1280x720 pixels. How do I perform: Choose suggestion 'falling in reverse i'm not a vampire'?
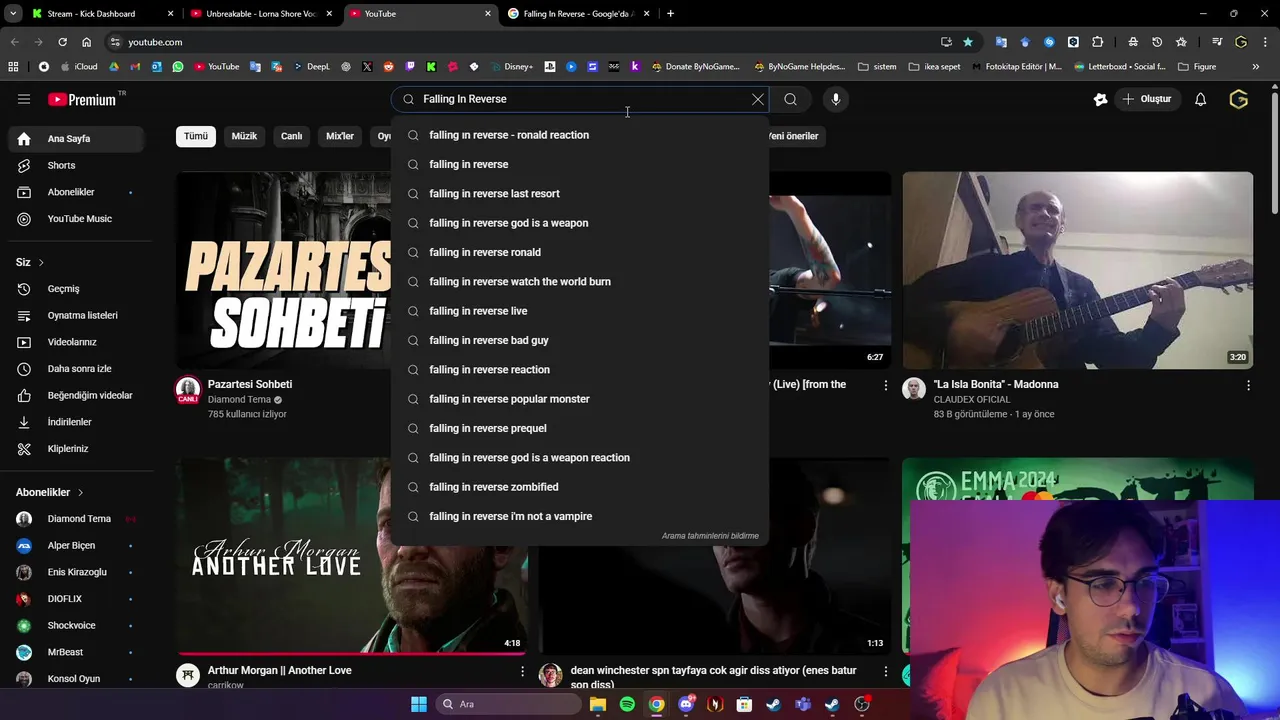pyautogui.click(x=580, y=516)
